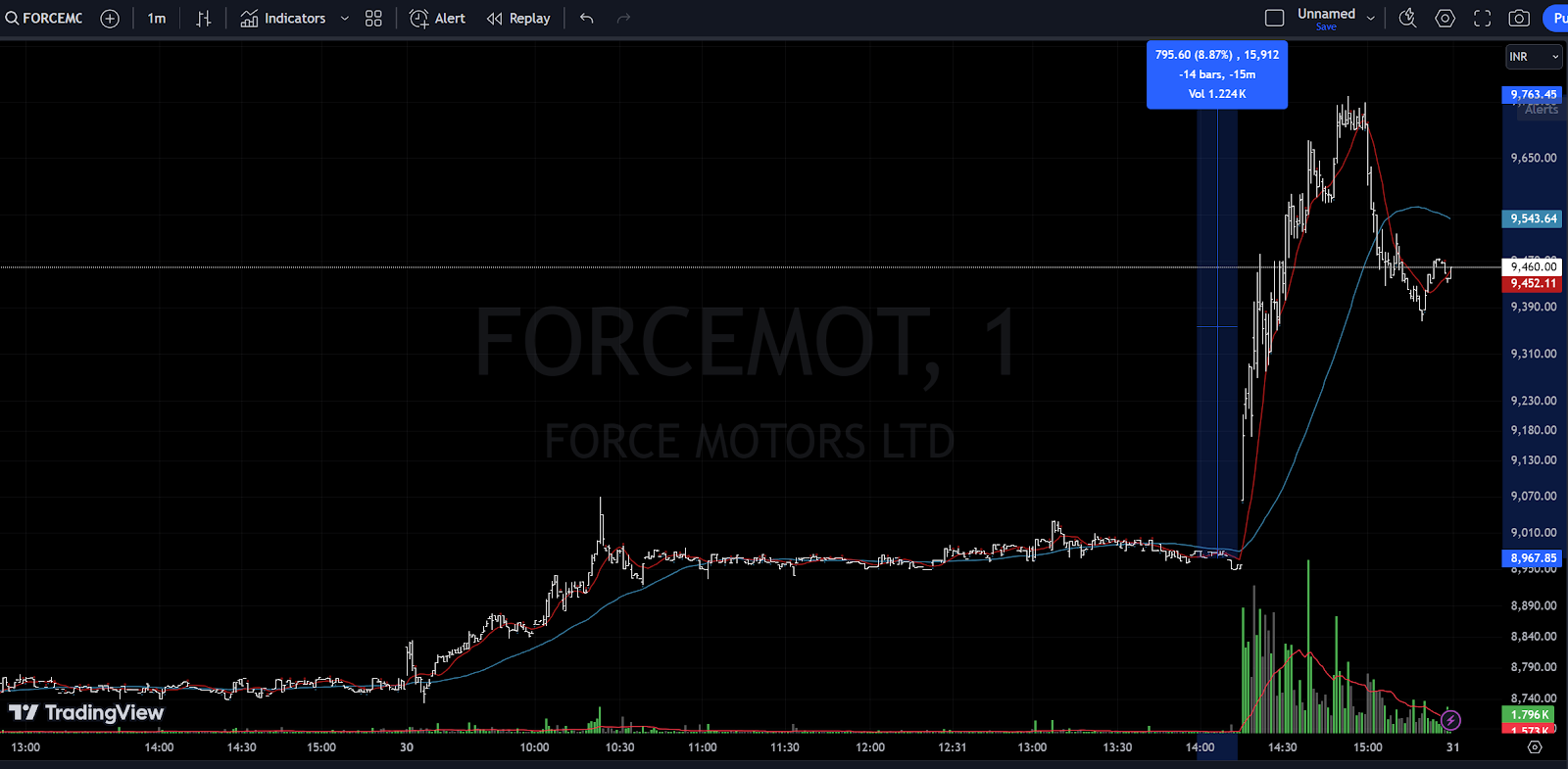1568x769 pixels.
Task: Click the blue 8,967.85 price label
Action: click(1532, 557)
